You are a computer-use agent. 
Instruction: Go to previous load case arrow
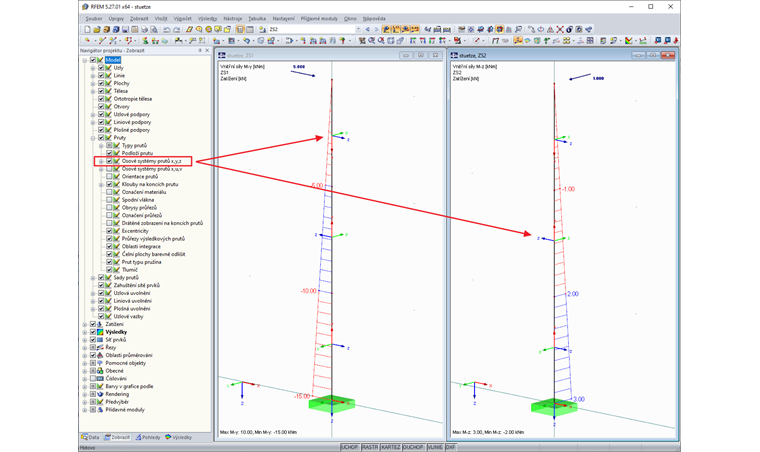367,30
